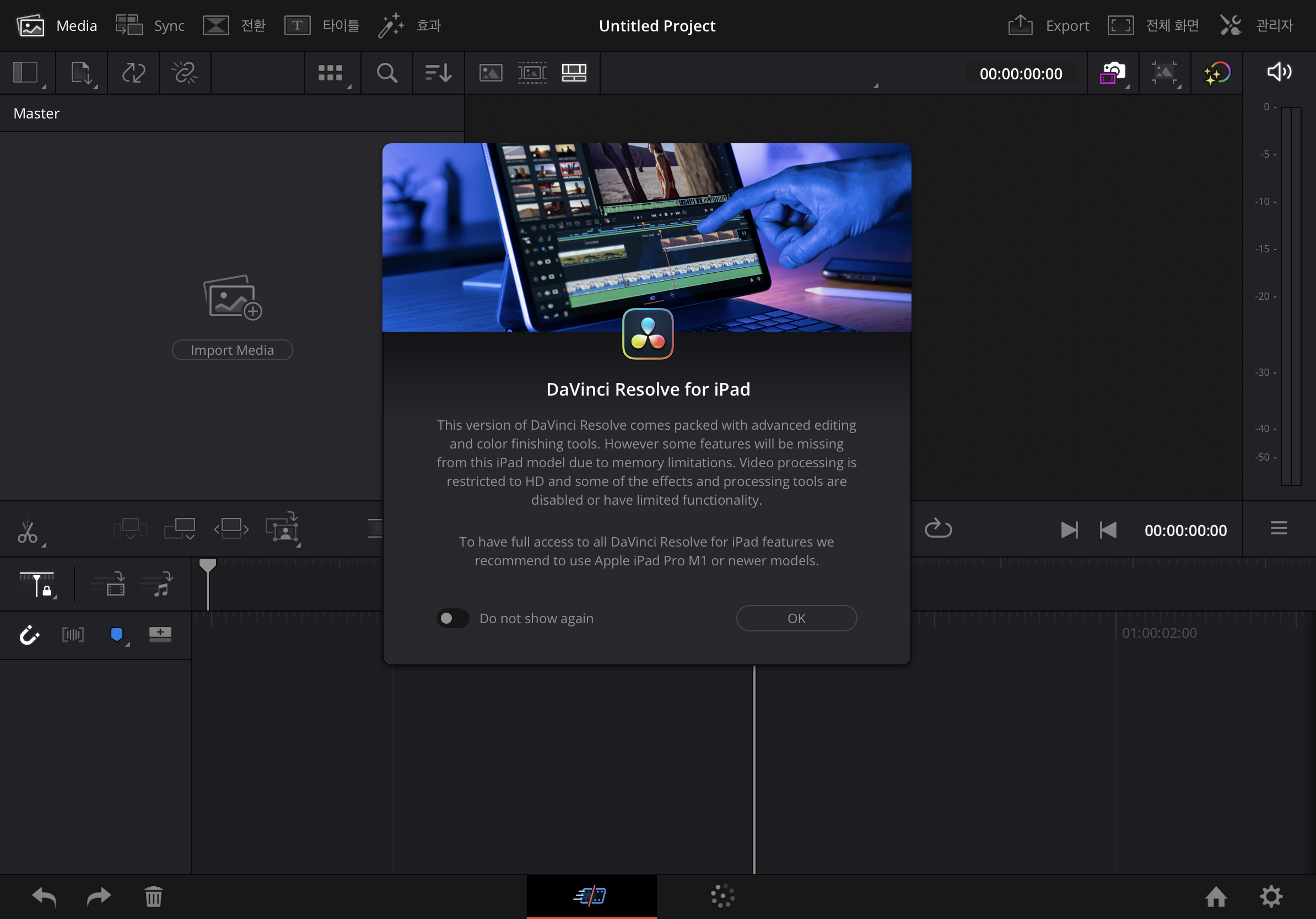Screen dimensions: 1316x919
Task: Click the viewer timecode field 00:00:00:00
Action: point(1021,74)
